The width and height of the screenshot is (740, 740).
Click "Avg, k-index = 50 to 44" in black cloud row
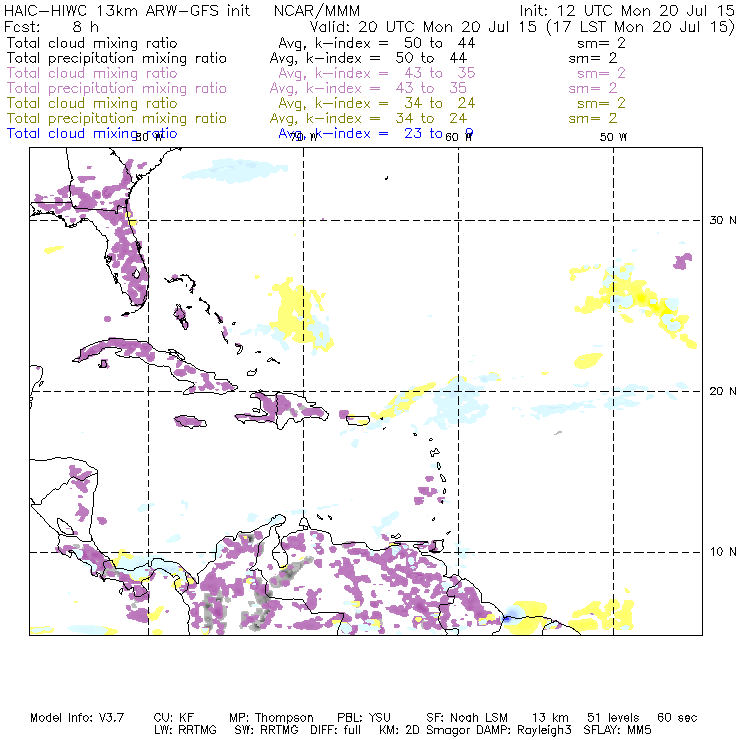click(377, 43)
